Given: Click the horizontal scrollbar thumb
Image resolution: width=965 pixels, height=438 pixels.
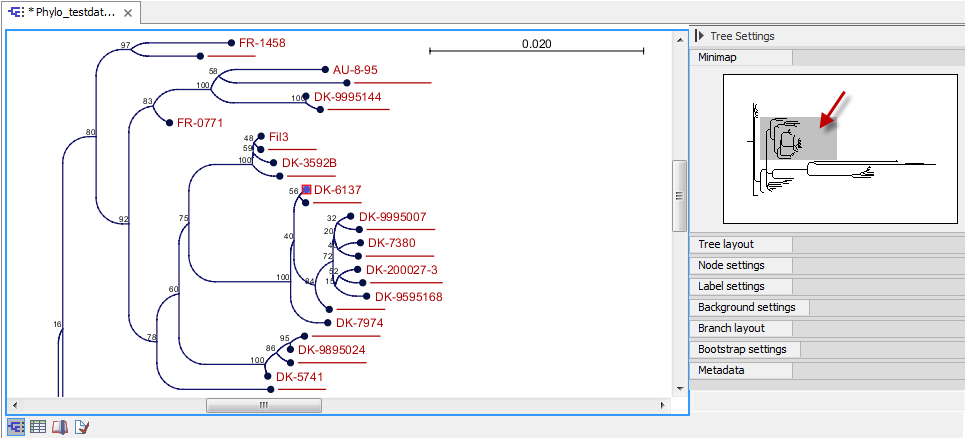Looking at the screenshot, I should point(264,405).
